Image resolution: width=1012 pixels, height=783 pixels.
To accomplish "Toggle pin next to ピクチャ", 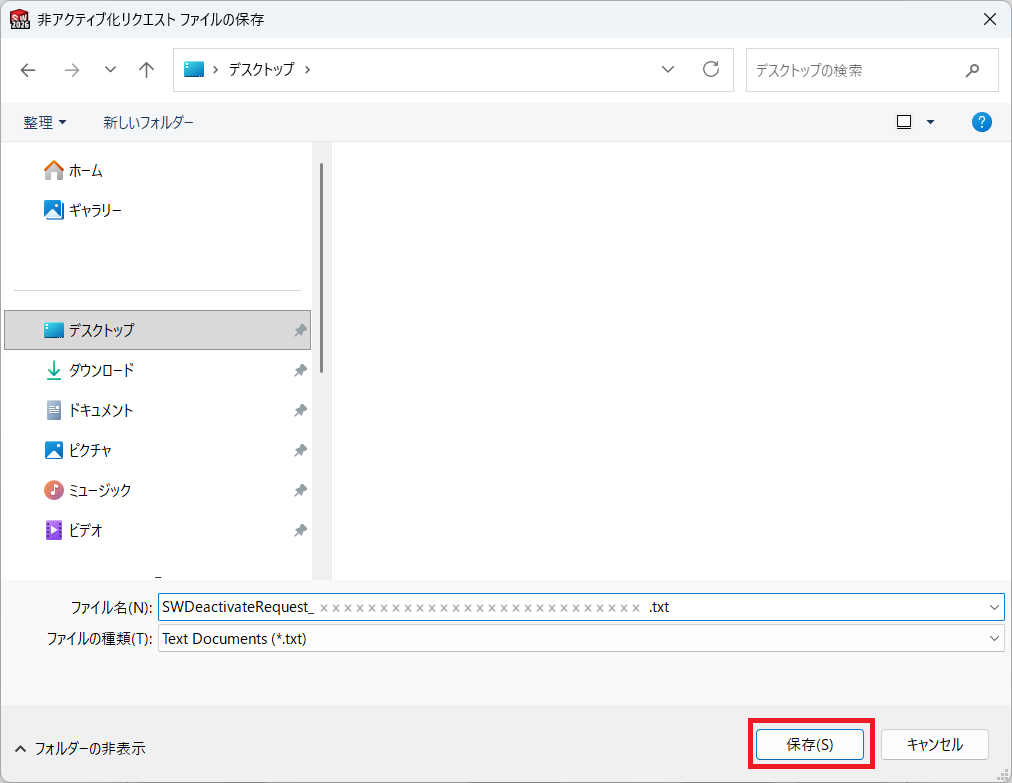I will click(x=300, y=451).
